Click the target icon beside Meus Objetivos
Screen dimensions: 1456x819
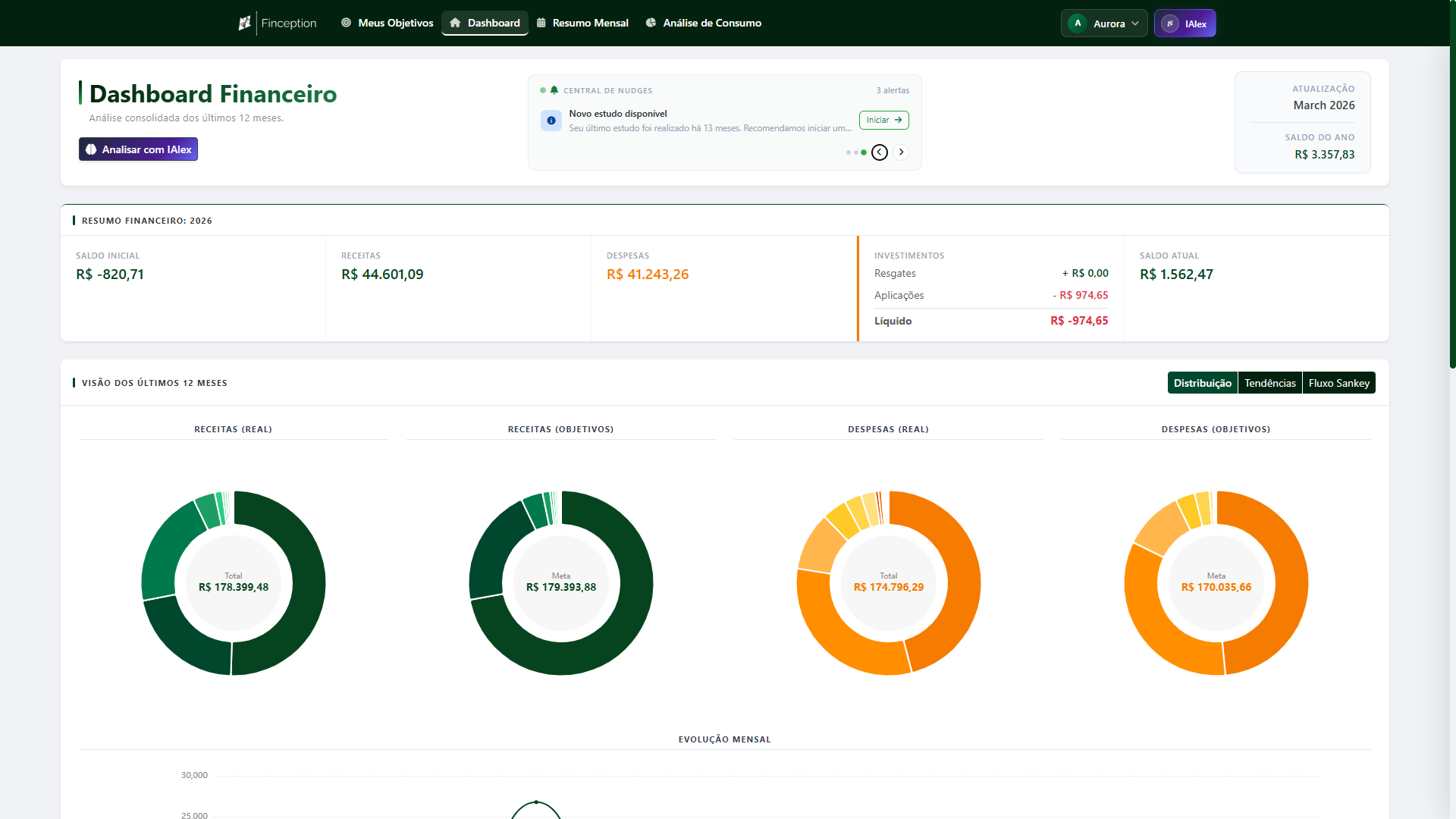pyautogui.click(x=346, y=23)
